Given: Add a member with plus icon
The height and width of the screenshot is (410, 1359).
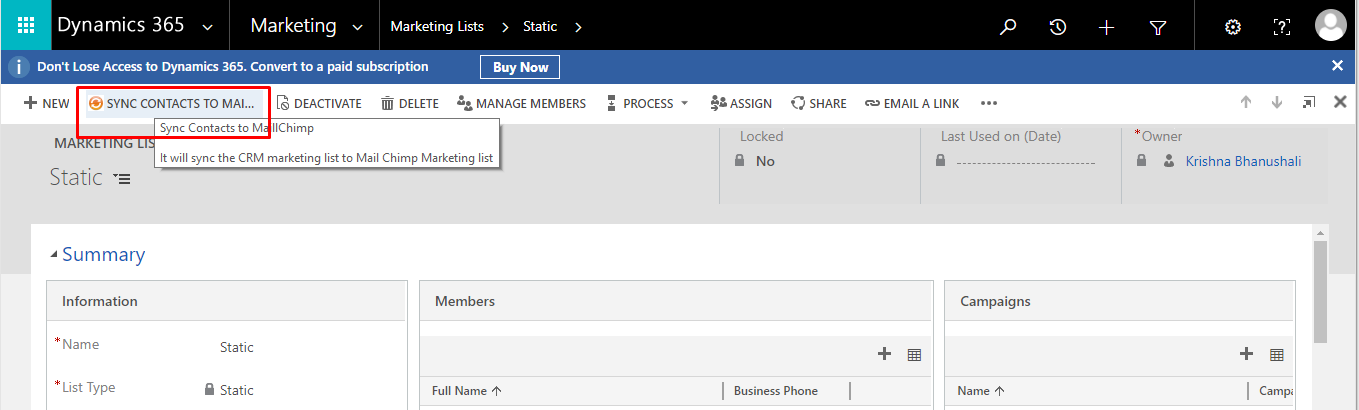Looking at the screenshot, I should pyautogui.click(x=884, y=353).
